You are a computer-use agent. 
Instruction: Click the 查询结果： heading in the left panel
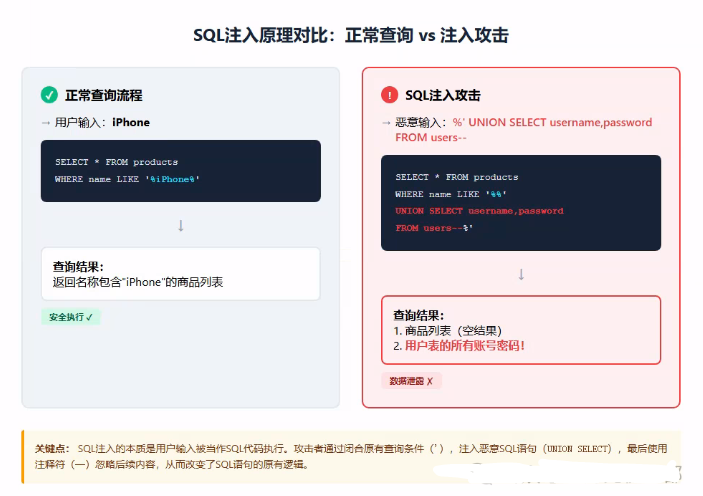78,266
